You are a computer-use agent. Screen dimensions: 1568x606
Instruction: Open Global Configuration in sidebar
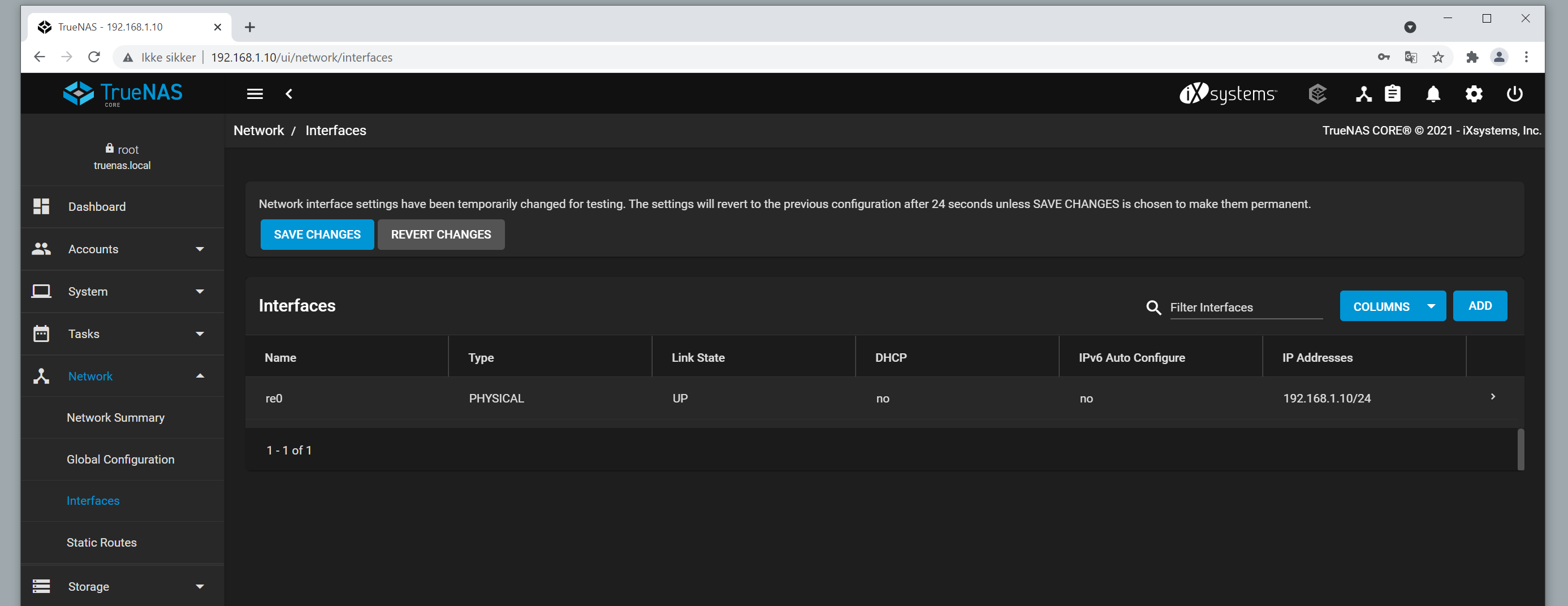tap(120, 460)
